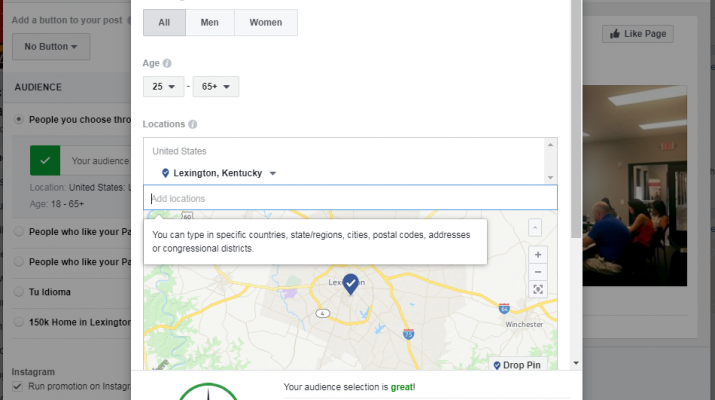Screen dimensions: 715x400
Task: Select the Women gender option
Action: tap(266, 22)
